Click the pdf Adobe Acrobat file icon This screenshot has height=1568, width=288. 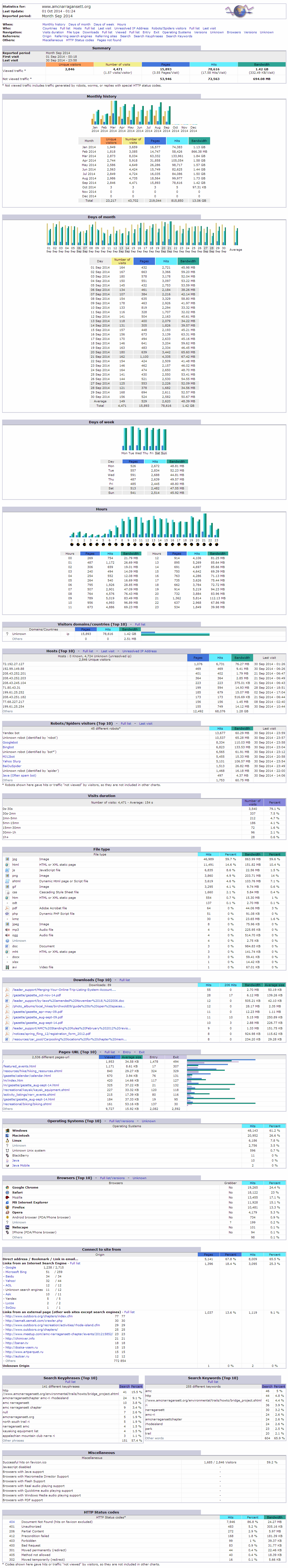tap(7, 908)
